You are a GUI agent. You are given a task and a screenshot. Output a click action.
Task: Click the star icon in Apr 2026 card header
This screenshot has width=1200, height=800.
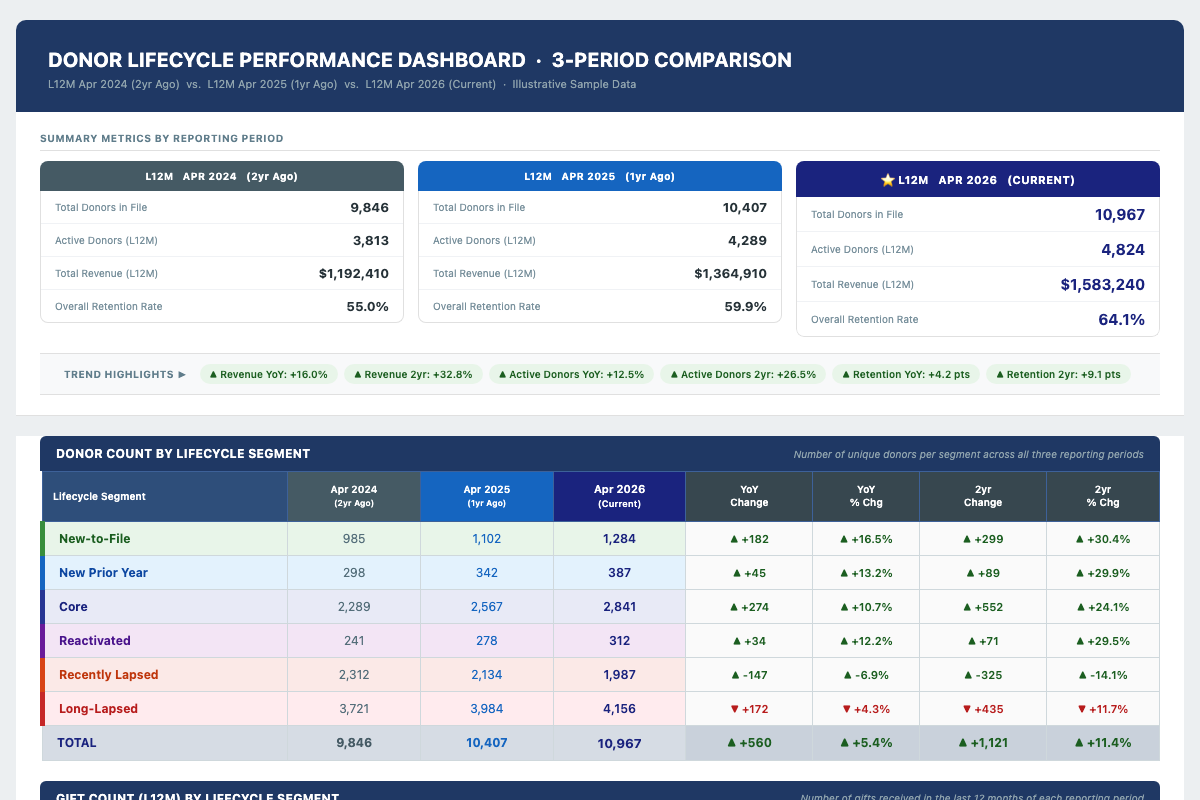(x=887, y=180)
